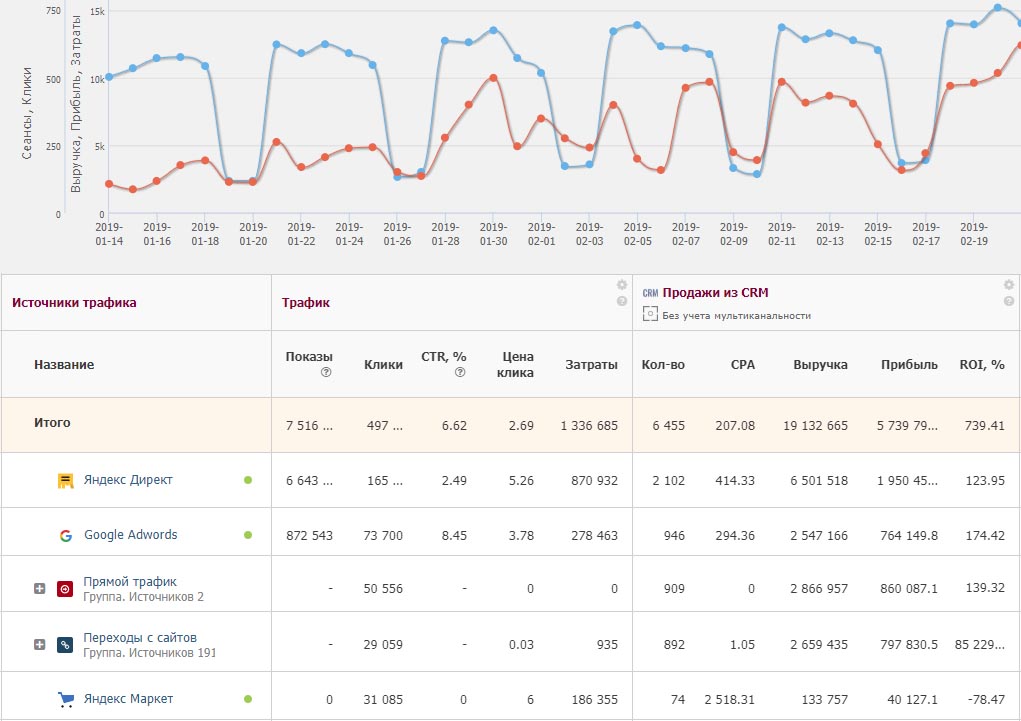The width and height of the screenshot is (1021, 721).
Task: Click Google Adwords clicks 73 700
Action: tap(383, 535)
